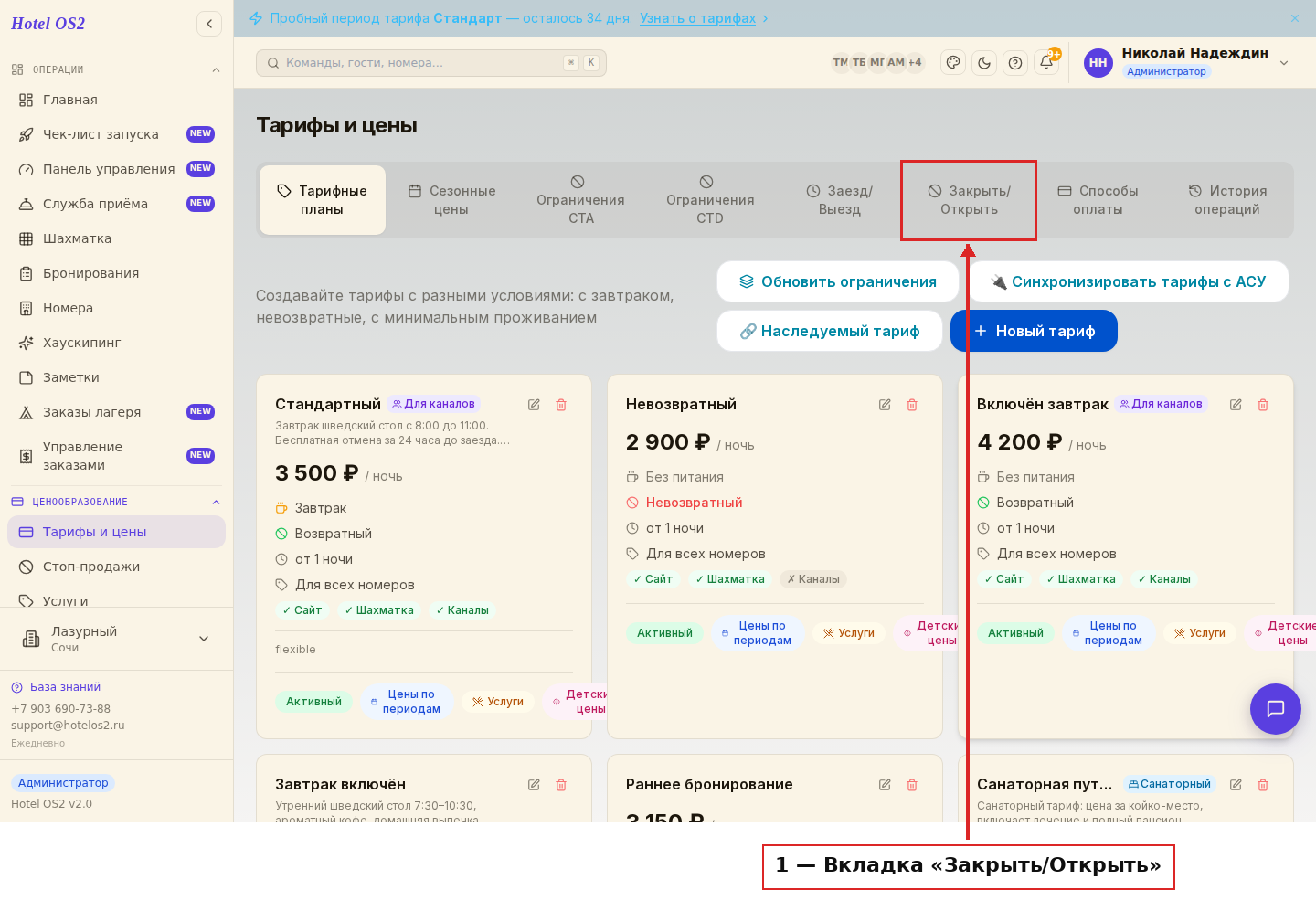This screenshot has height=911, width=1316.
Task: Open notifications bell icon
Action: [1046, 63]
